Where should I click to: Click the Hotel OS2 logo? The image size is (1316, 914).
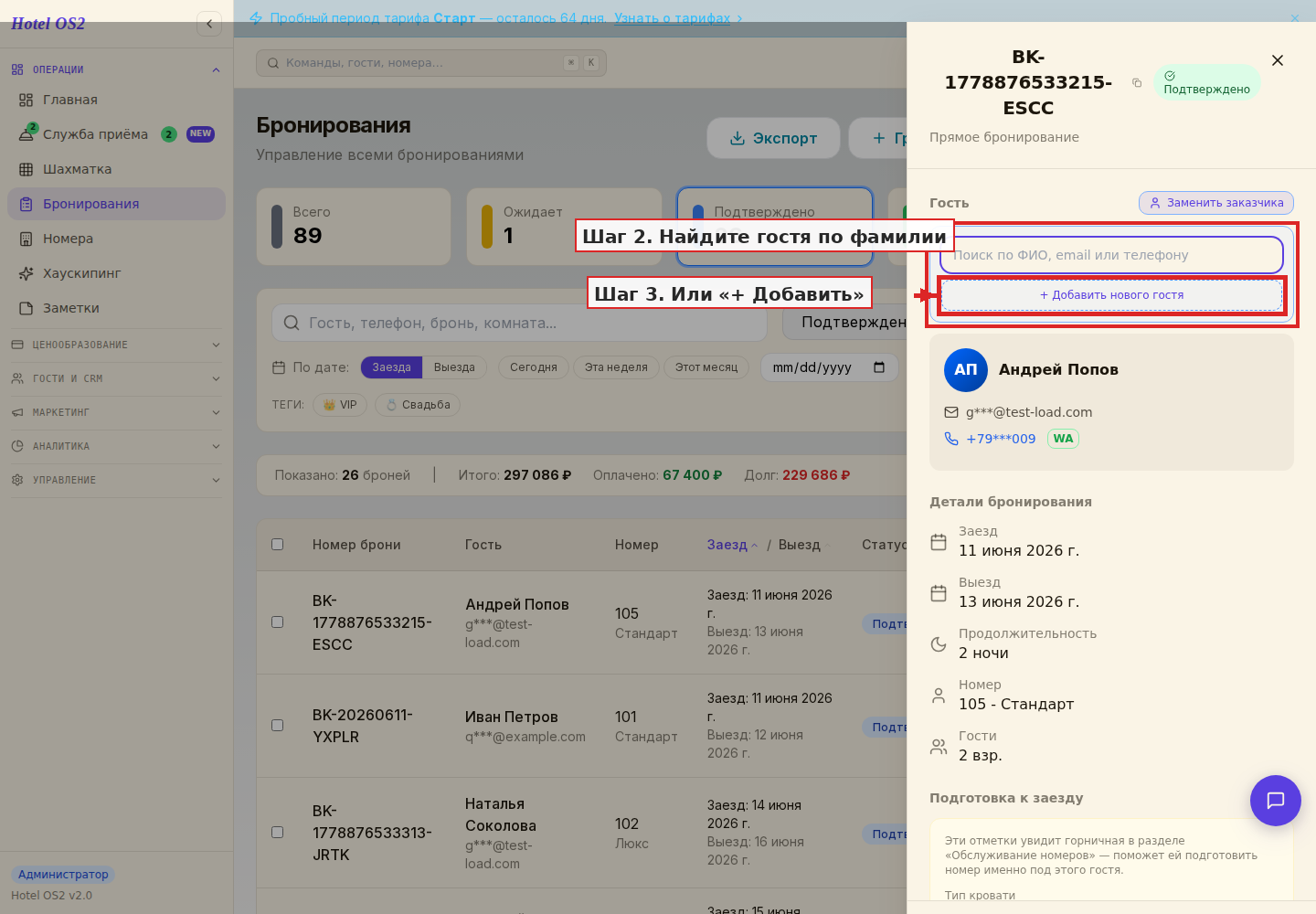pos(48,24)
